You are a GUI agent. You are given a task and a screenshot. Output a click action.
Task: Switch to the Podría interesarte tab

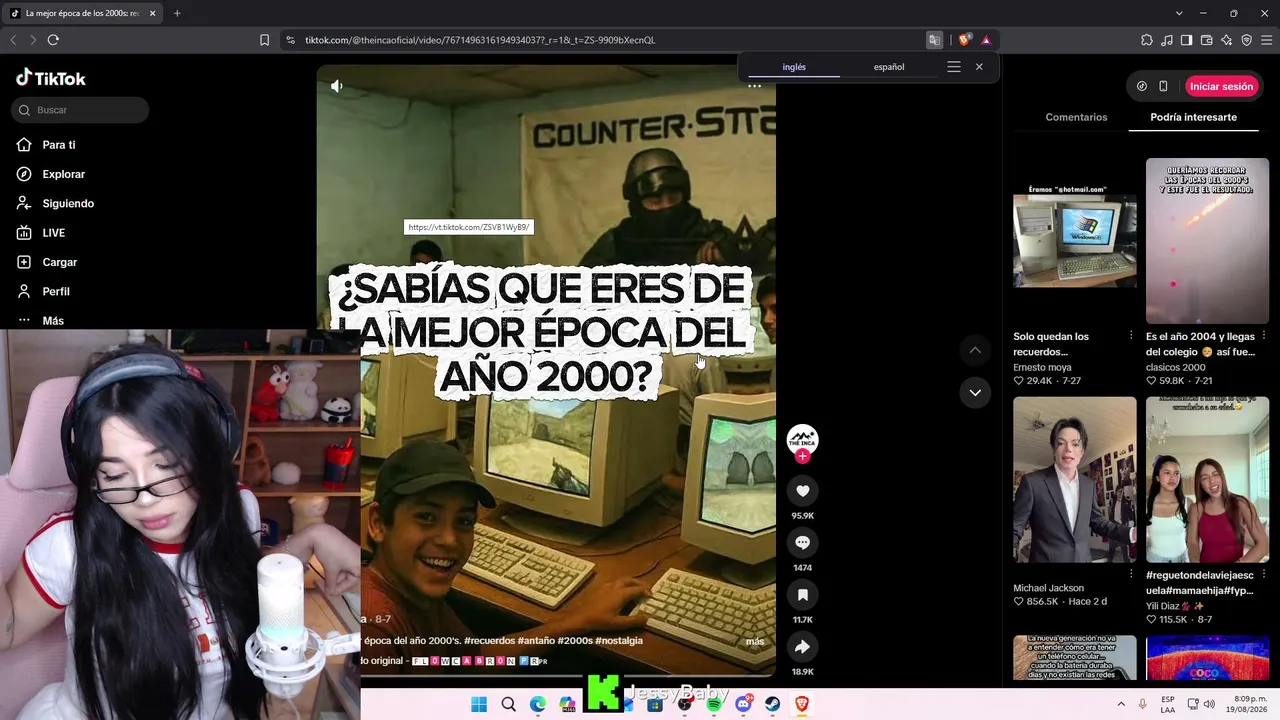tap(1193, 117)
